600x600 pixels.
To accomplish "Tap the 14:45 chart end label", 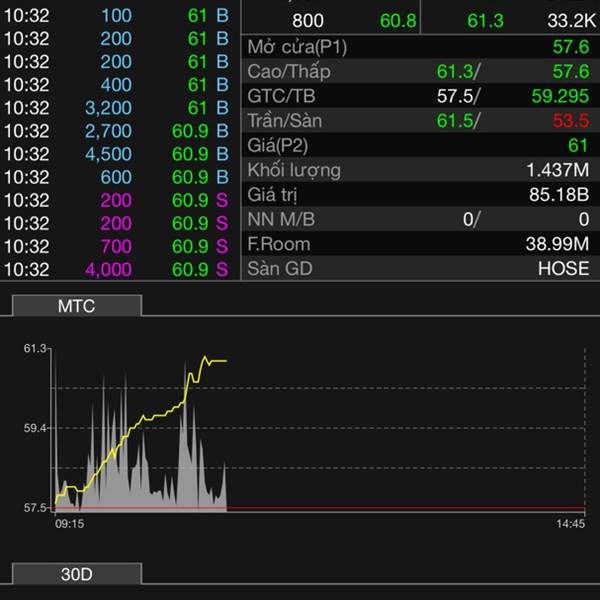I will (x=571, y=524).
